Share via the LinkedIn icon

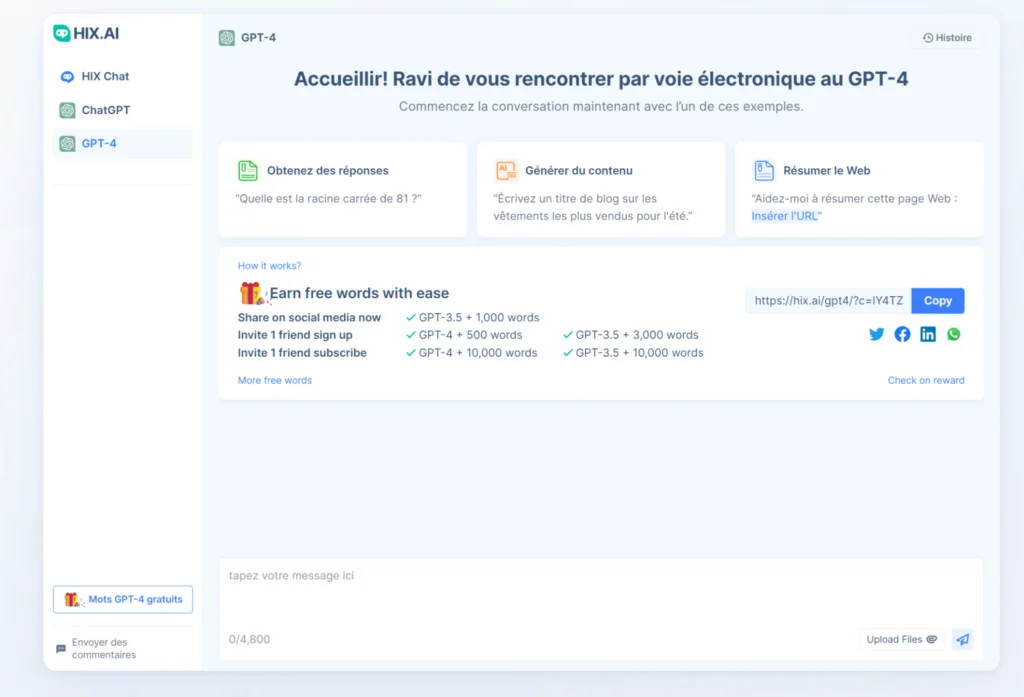[927, 334]
